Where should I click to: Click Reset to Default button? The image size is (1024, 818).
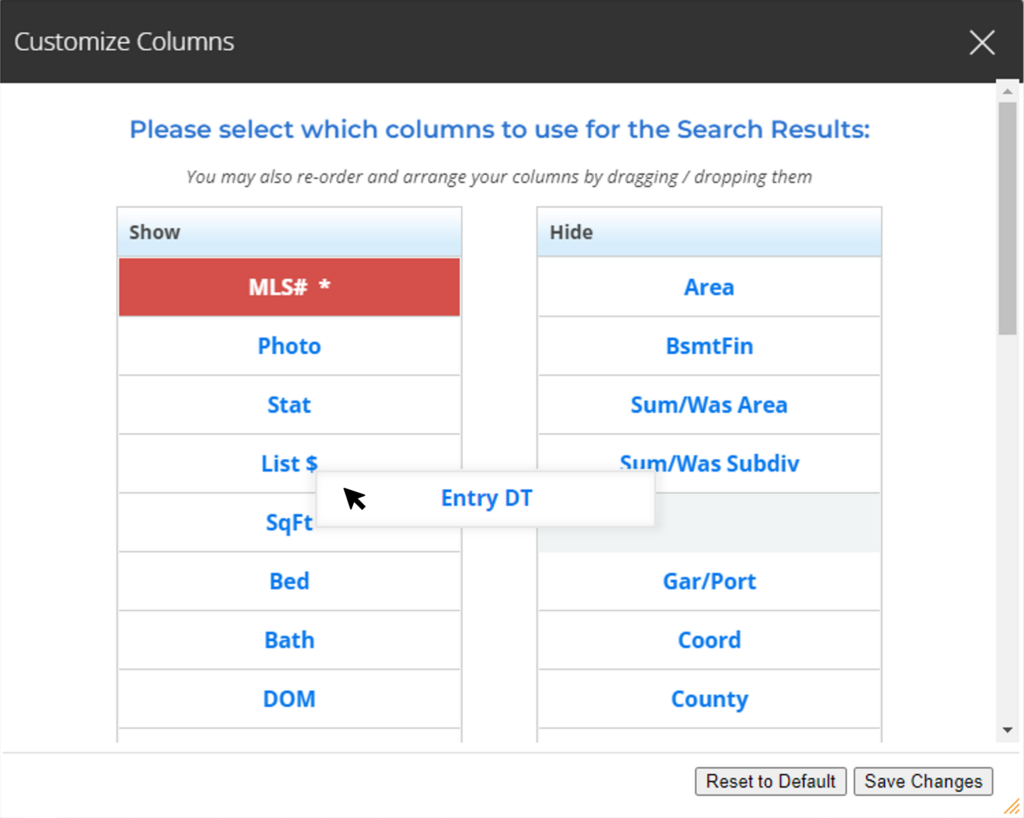[771, 781]
